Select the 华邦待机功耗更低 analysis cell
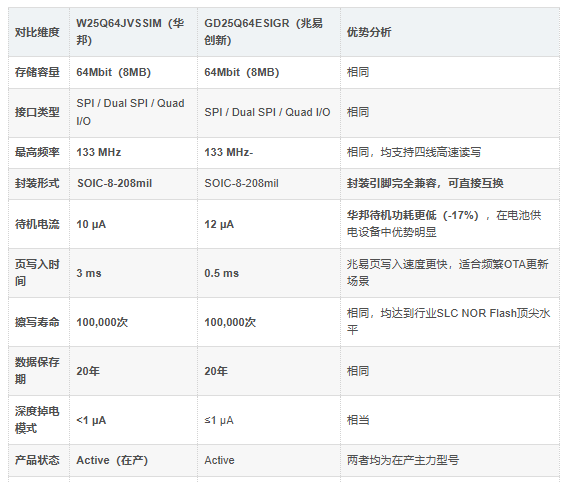 (x=450, y=224)
